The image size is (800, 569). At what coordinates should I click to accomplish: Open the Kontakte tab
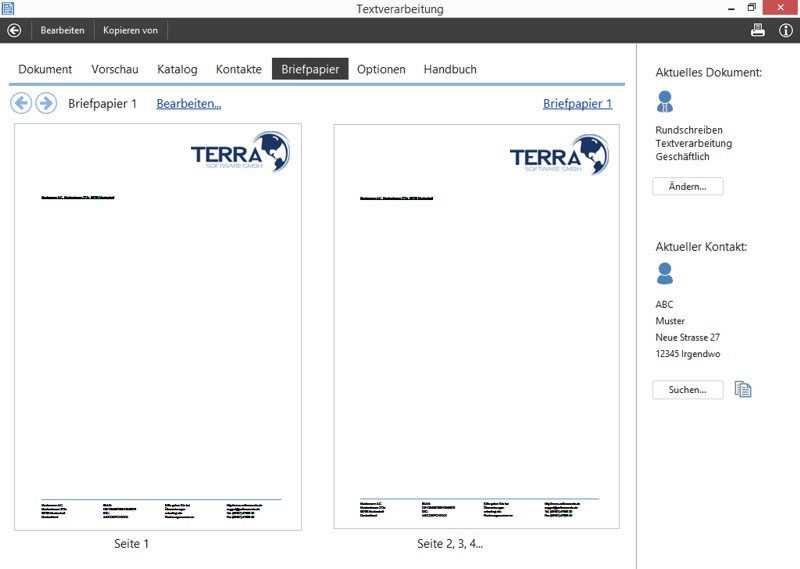(239, 69)
